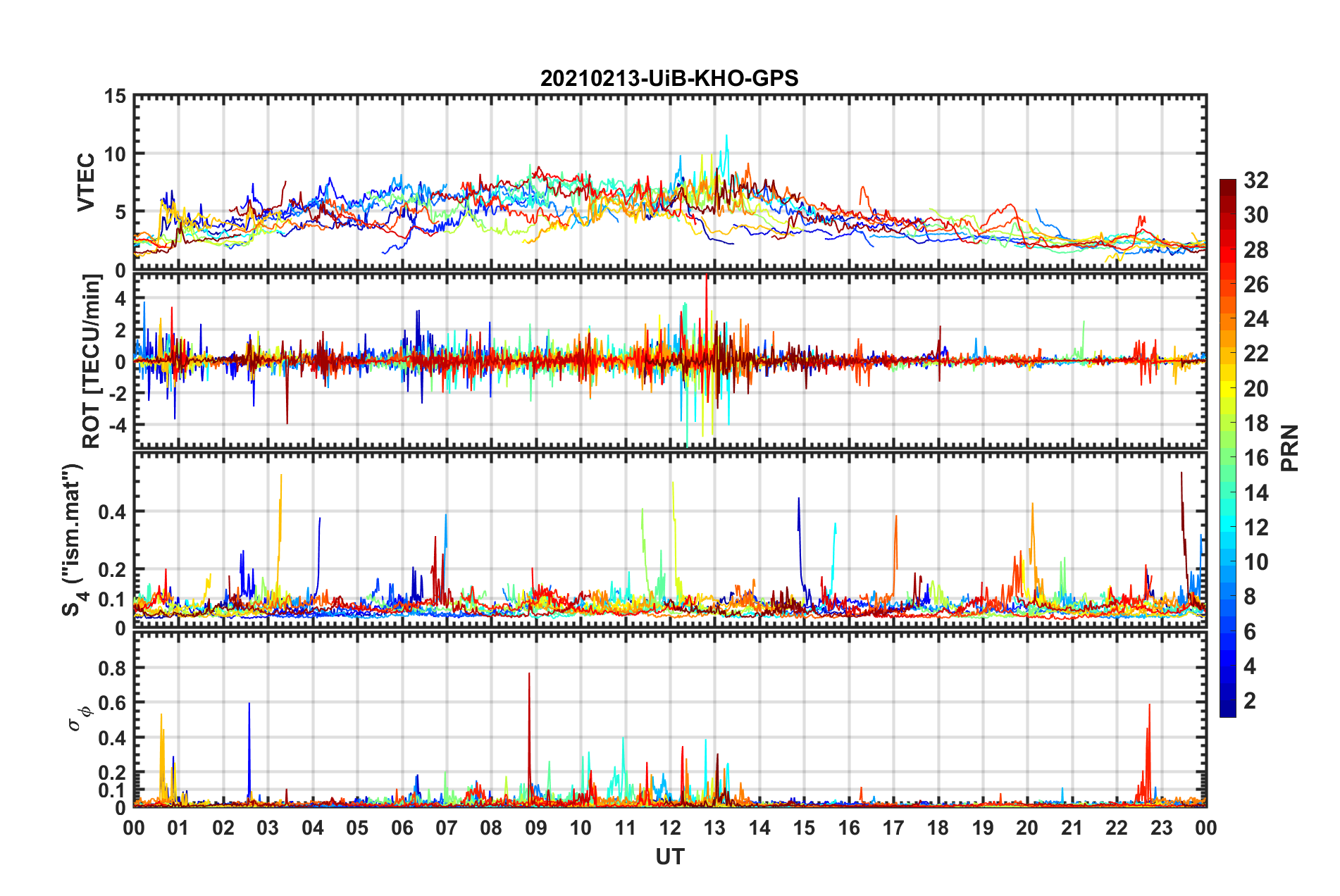Image resolution: width=1340 pixels, height=896 pixels.
Task: Click S4 axis tick value "0.2"
Action: [111, 570]
